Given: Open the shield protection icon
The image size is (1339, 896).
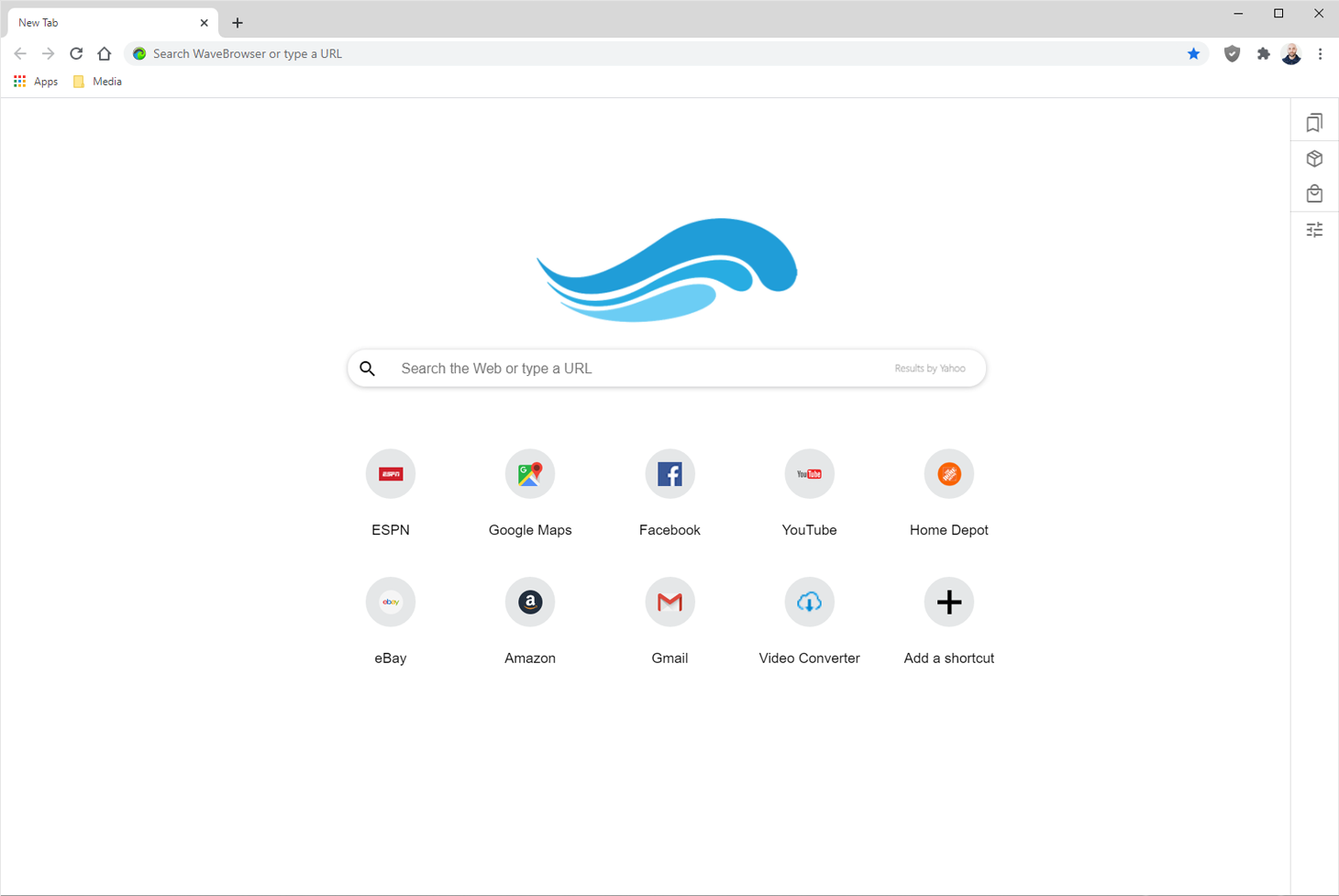Looking at the screenshot, I should click(1232, 54).
